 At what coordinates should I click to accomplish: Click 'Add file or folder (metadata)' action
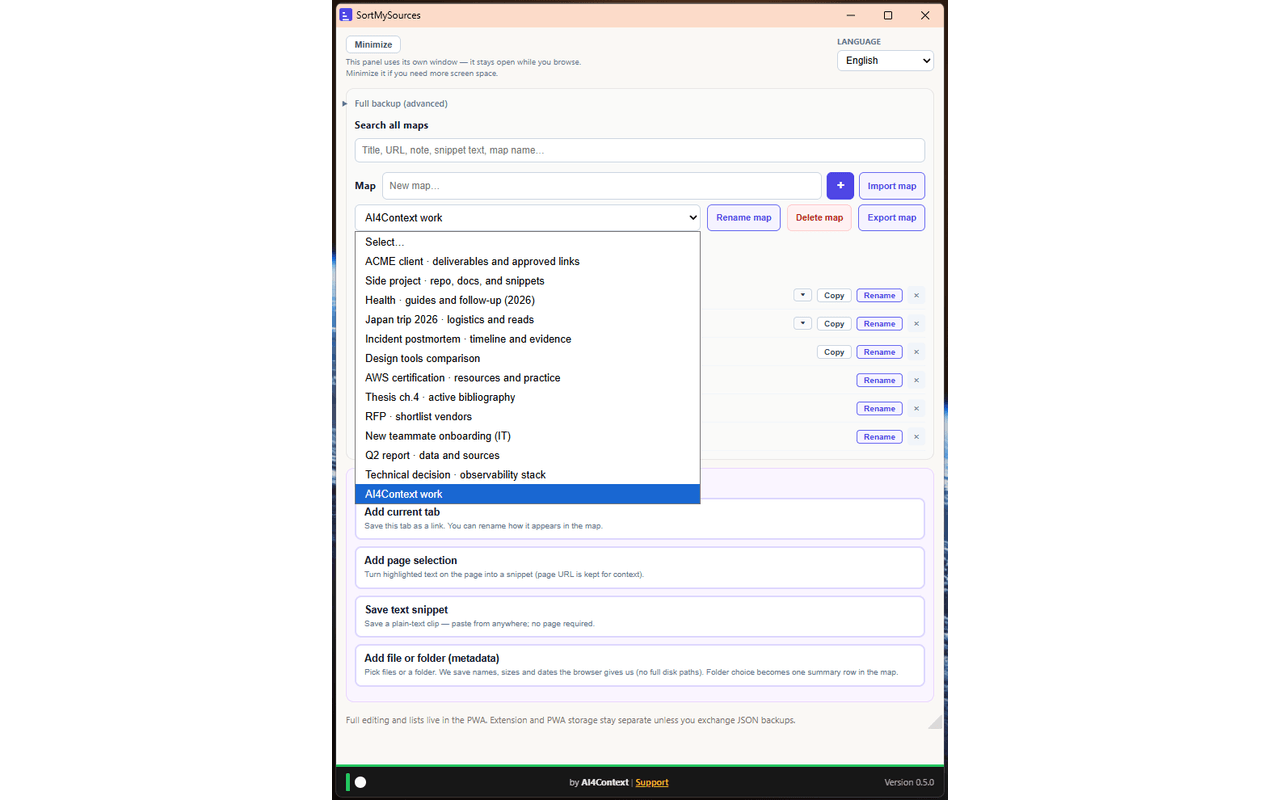pos(640,665)
